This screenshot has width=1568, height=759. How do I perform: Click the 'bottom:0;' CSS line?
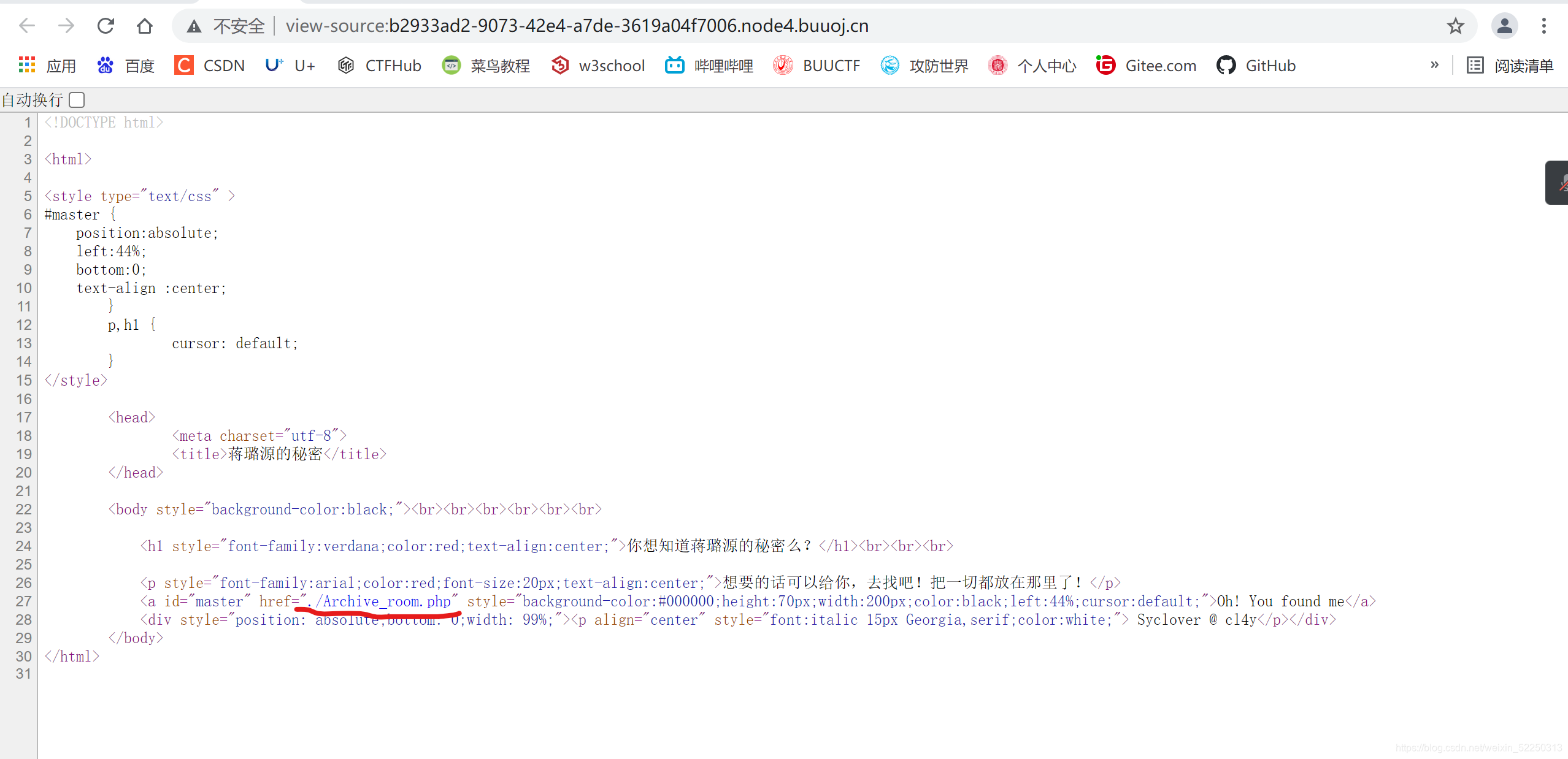(x=112, y=270)
